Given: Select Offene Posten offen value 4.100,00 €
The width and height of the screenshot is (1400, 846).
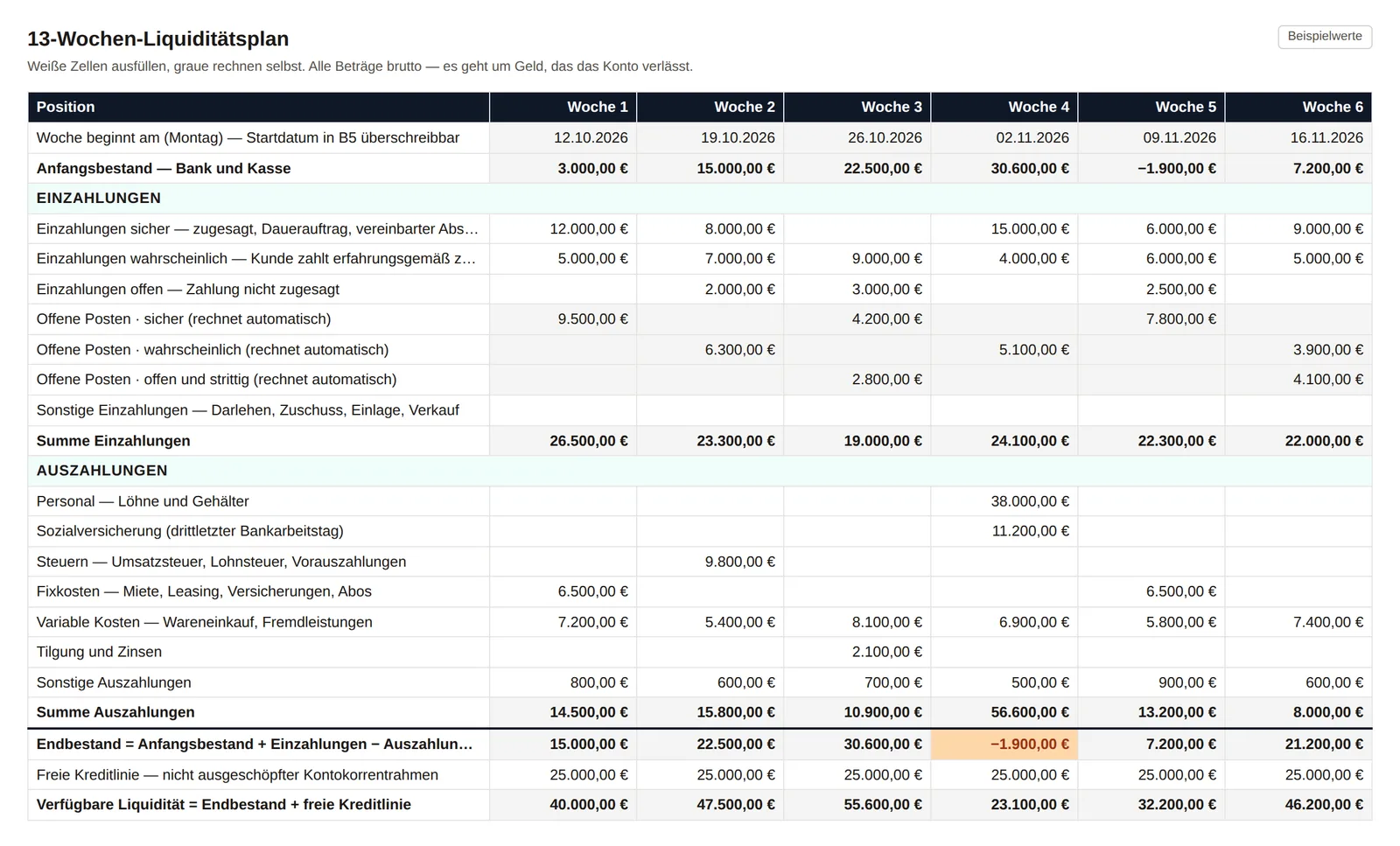Looking at the screenshot, I should (x=1298, y=380).
